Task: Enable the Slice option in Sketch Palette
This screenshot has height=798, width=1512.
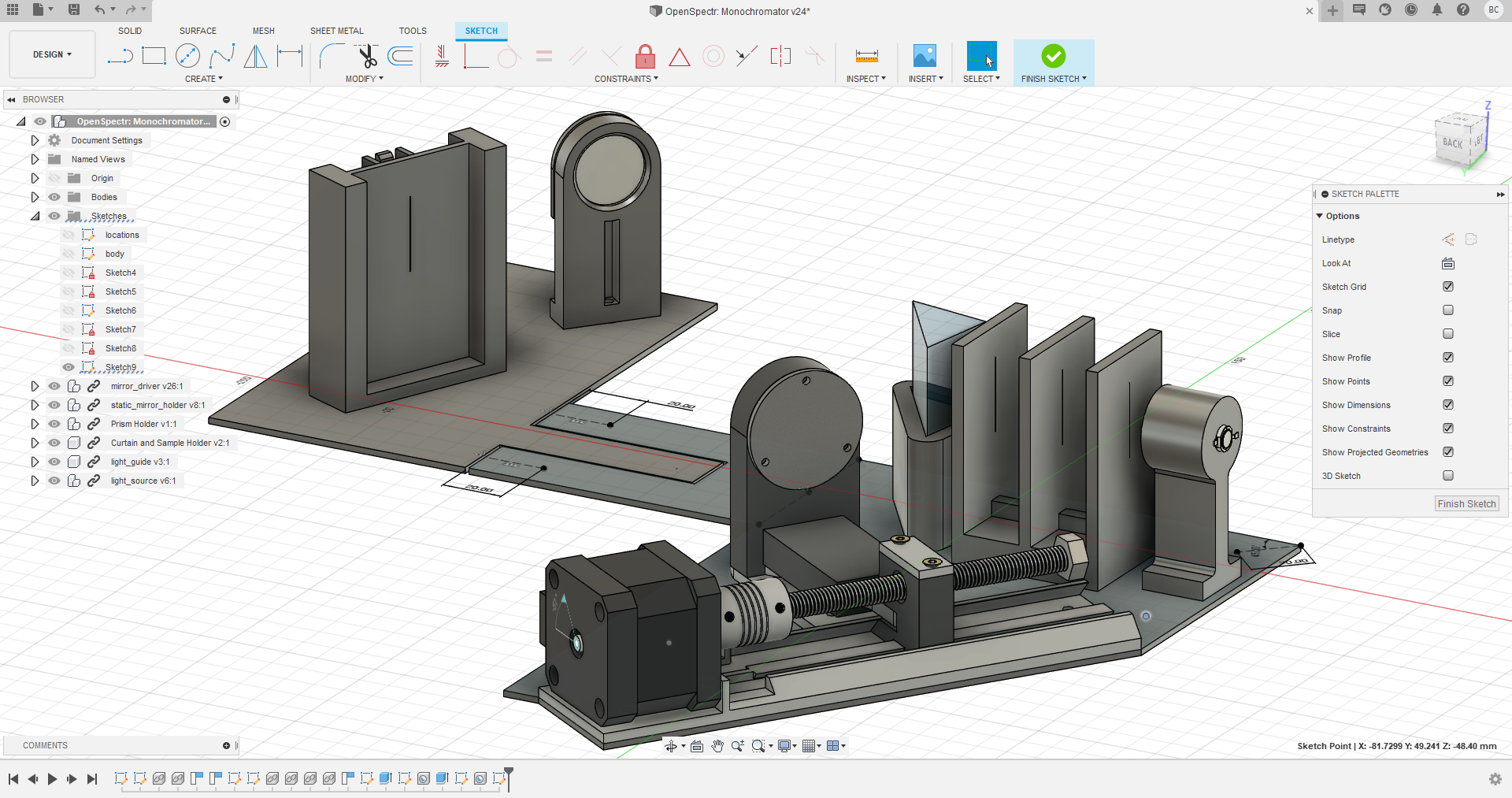Action: coord(1448,333)
